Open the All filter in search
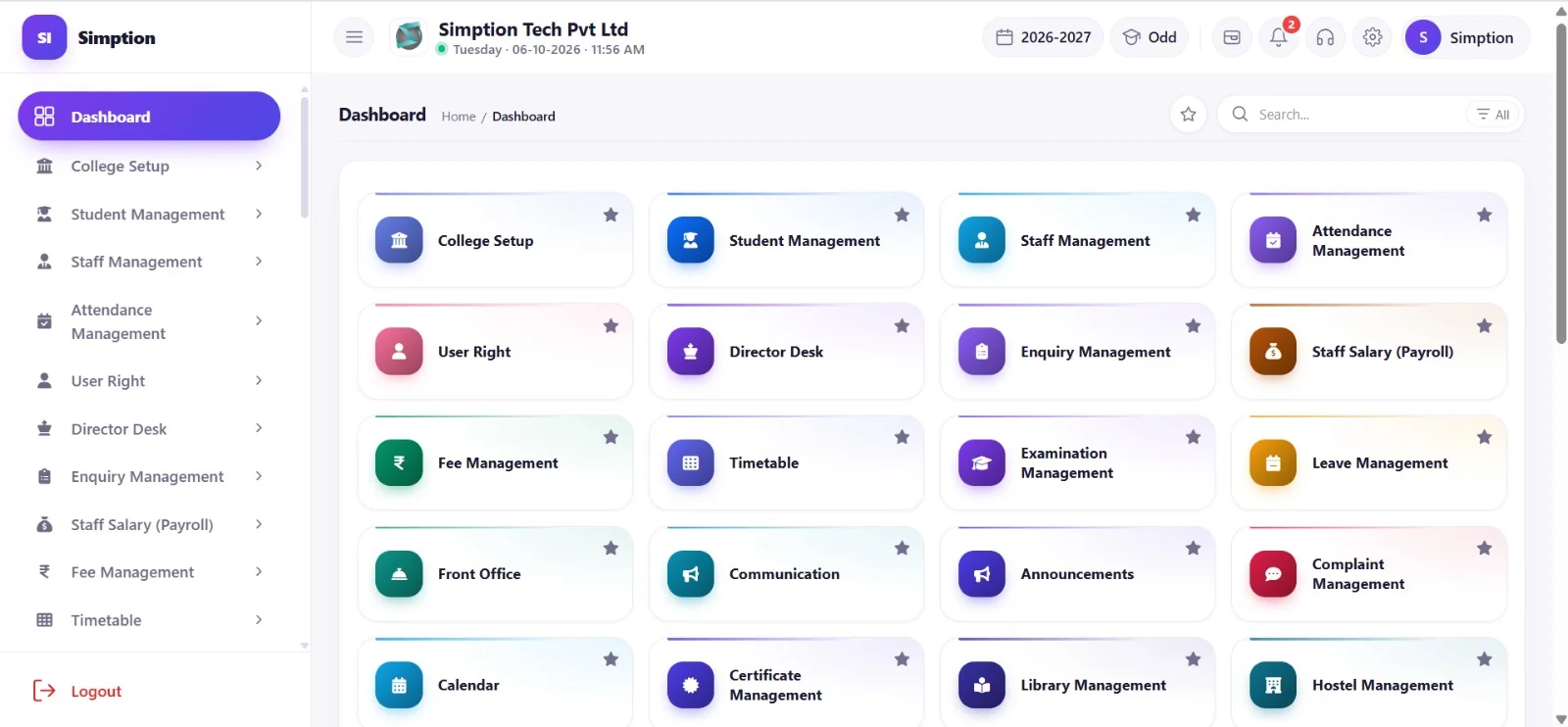1568x727 pixels. pyautogui.click(x=1494, y=115)
